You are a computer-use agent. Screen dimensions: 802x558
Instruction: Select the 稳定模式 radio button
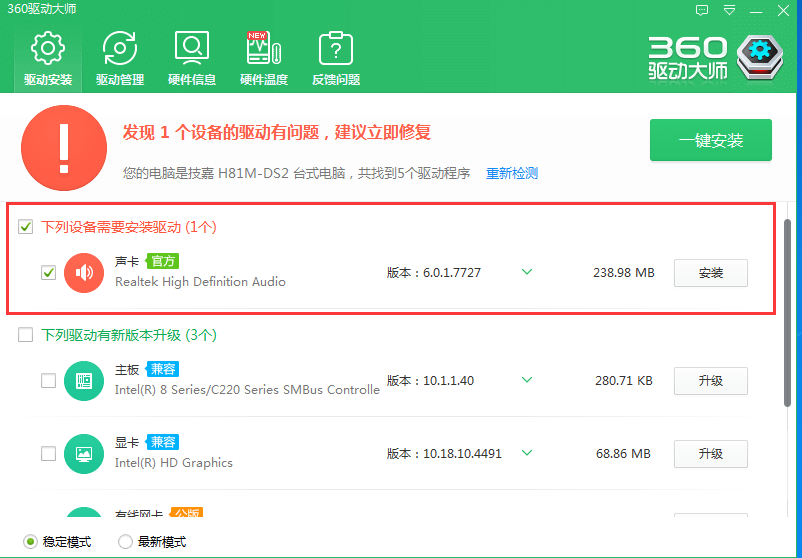point(30,541)
